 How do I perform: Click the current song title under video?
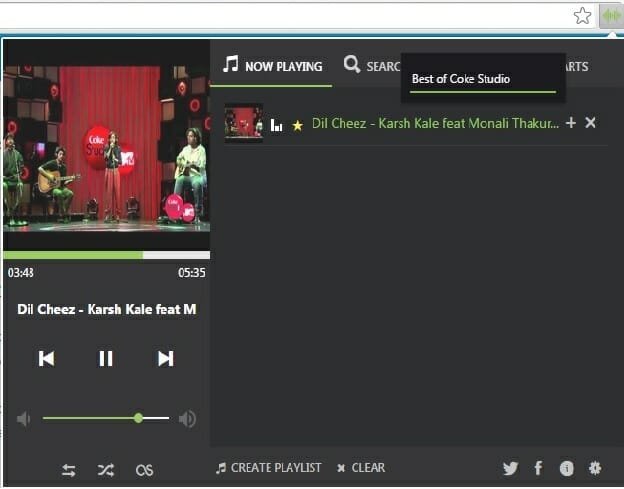tap(107, 309)
